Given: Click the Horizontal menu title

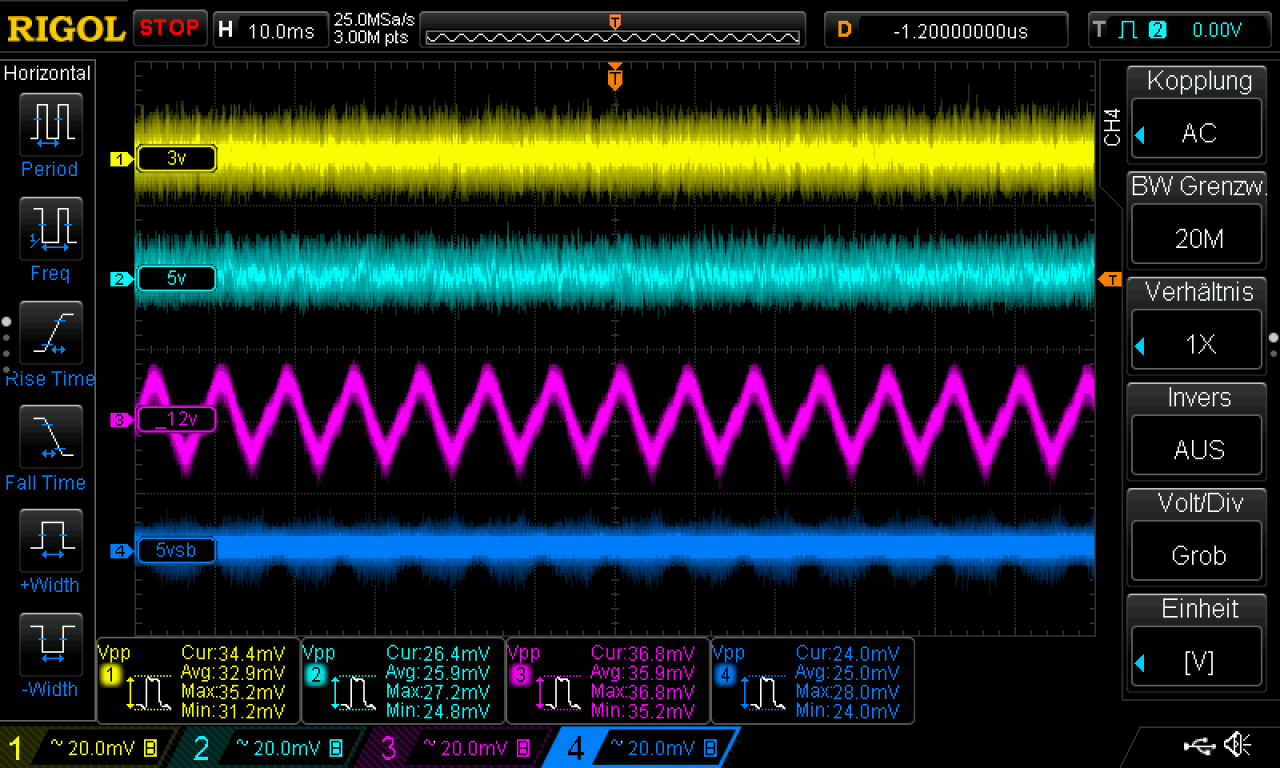Looking at the screenshot, I should point(47,73).
